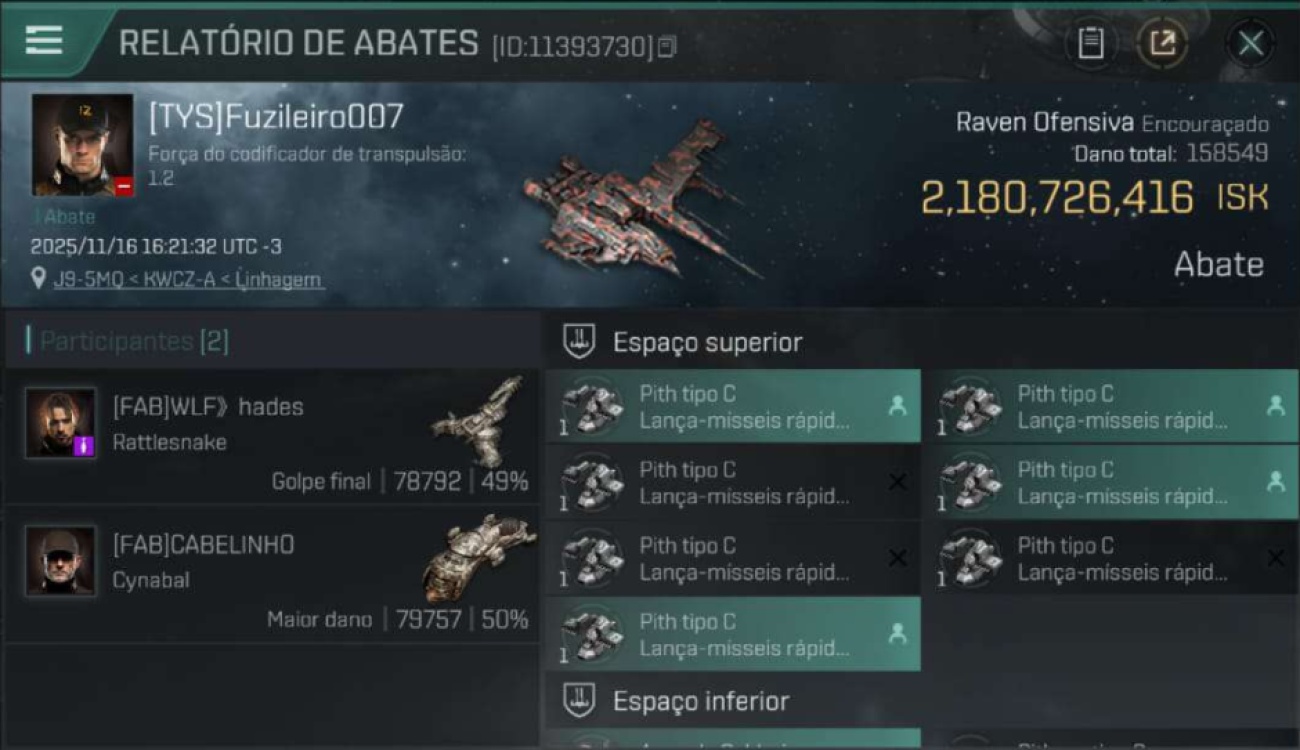Click the Espaço superior slot icon
This screenshot has width=1300, height=750.
coord(579,342)
